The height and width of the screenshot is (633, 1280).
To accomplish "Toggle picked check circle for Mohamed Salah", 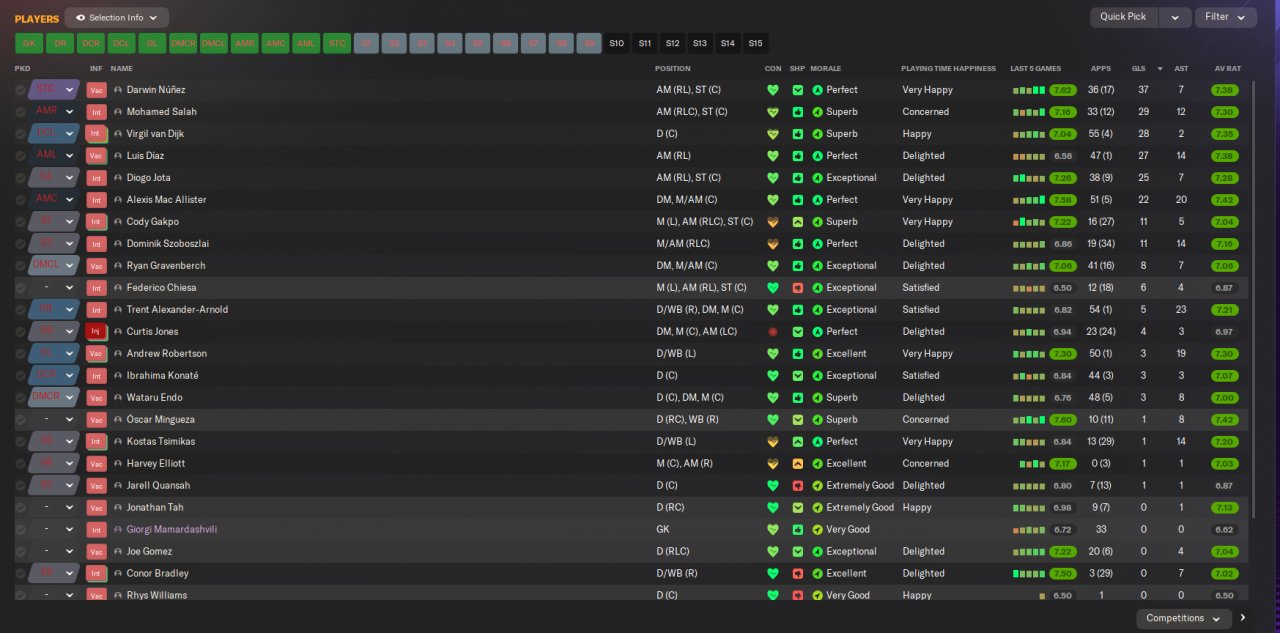I will 20,112.
